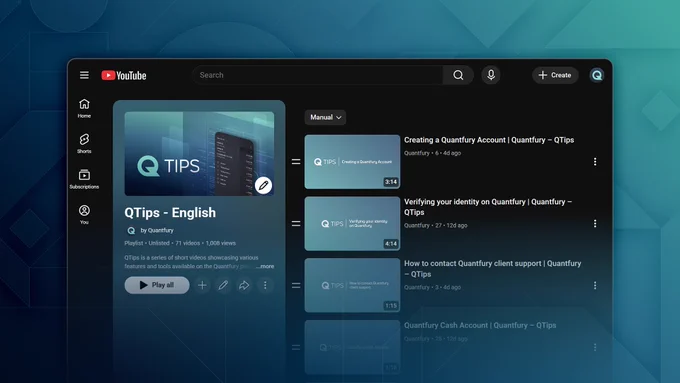Expand the playlist description with ...more
The width and height of the screenshot is (680, 383).
265,266
